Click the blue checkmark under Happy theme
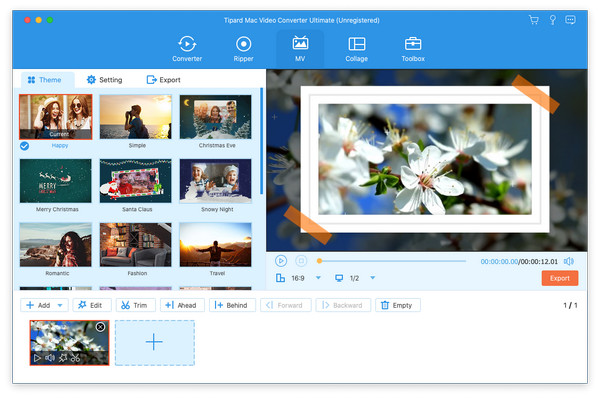 click(x=24, y=146)
